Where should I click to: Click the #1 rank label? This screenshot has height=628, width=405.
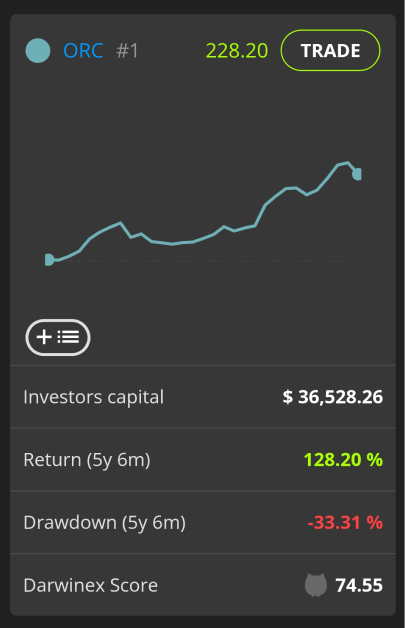click(127, 51)
